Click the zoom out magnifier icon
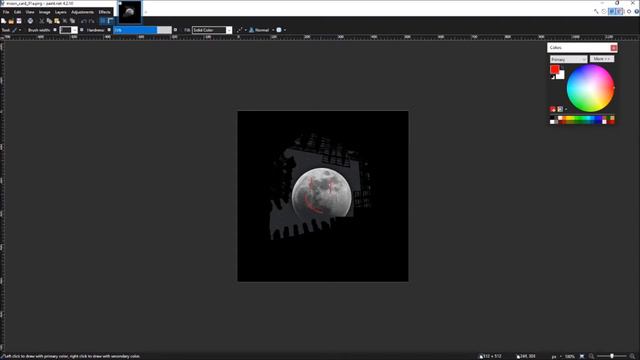Viewport: 640px width, 360px height. click(591, 356)
